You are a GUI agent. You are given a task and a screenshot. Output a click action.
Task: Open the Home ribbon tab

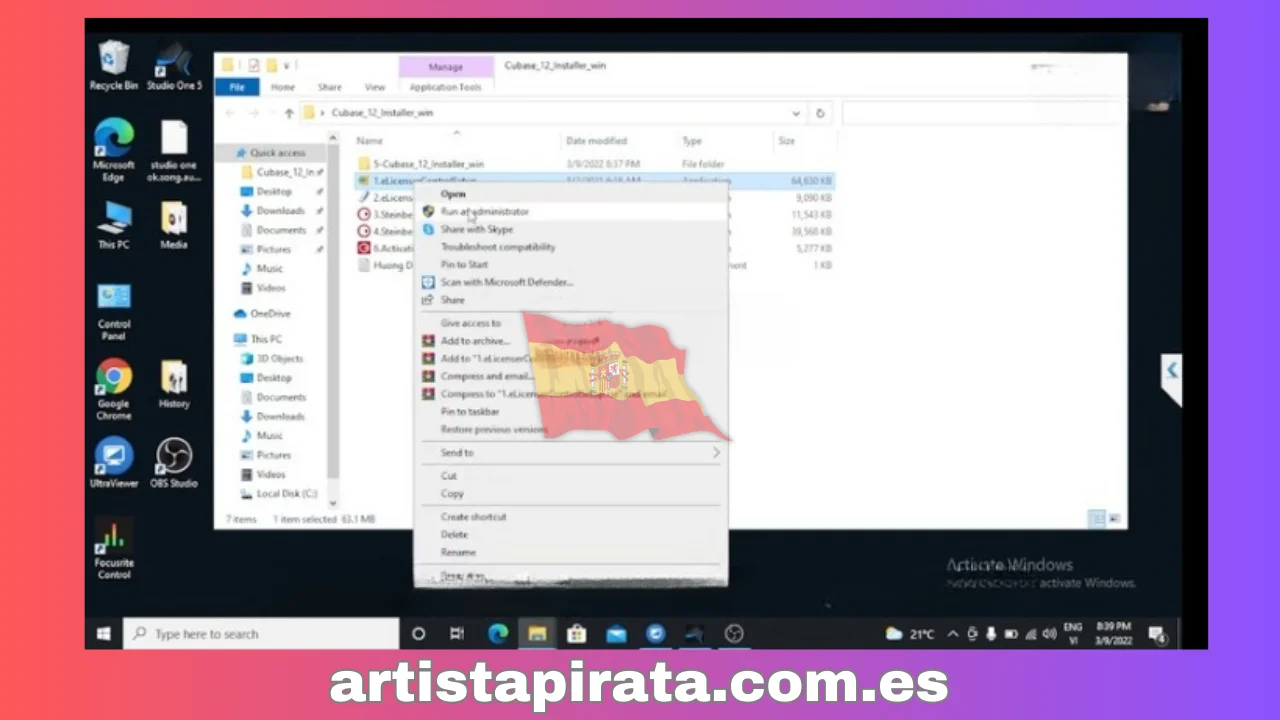[283, 87]
